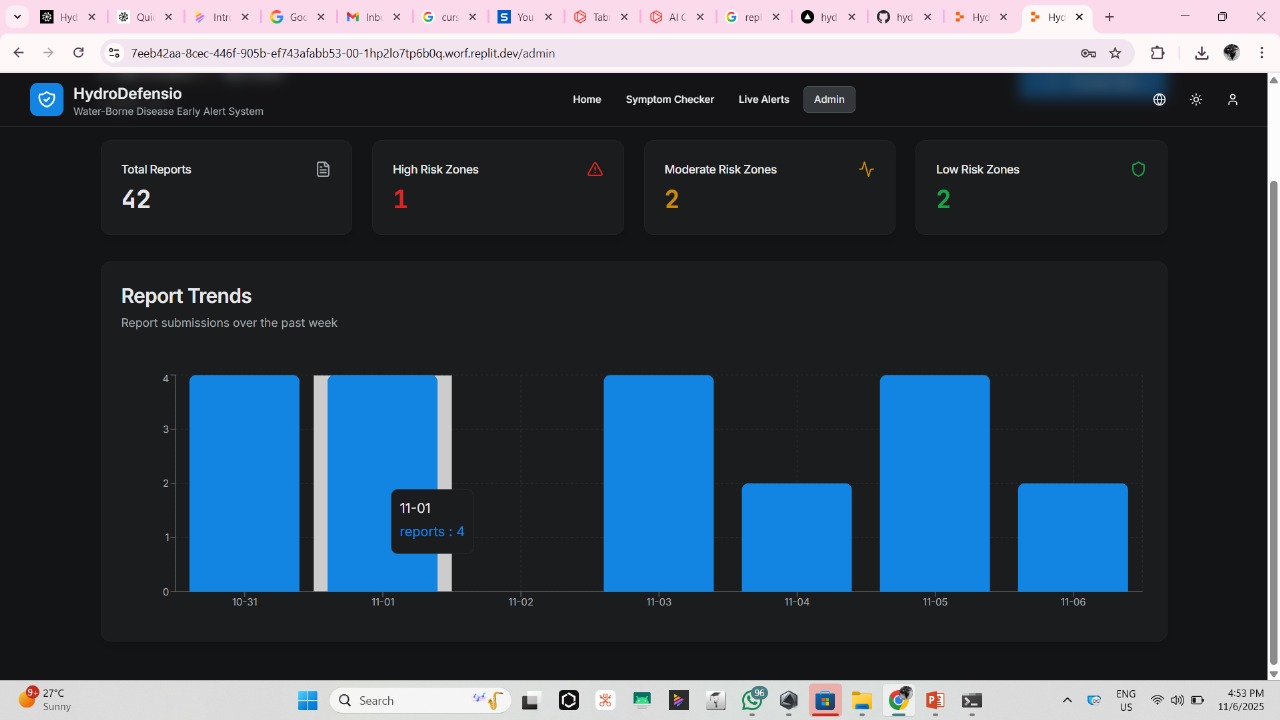This screenshot has height=720, width=1280.
Task: Select the Admin nav button
Action: [x=829, y=100]
